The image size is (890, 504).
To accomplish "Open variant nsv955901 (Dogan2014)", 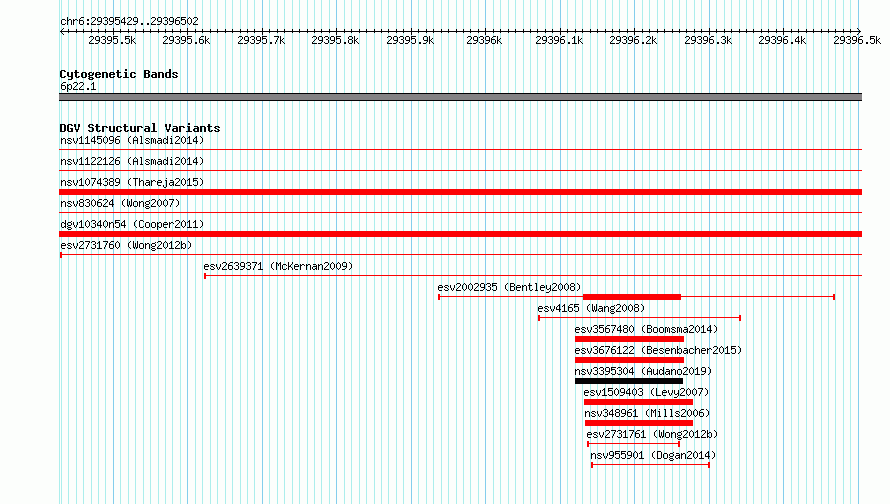I will (x=653, y=455).
